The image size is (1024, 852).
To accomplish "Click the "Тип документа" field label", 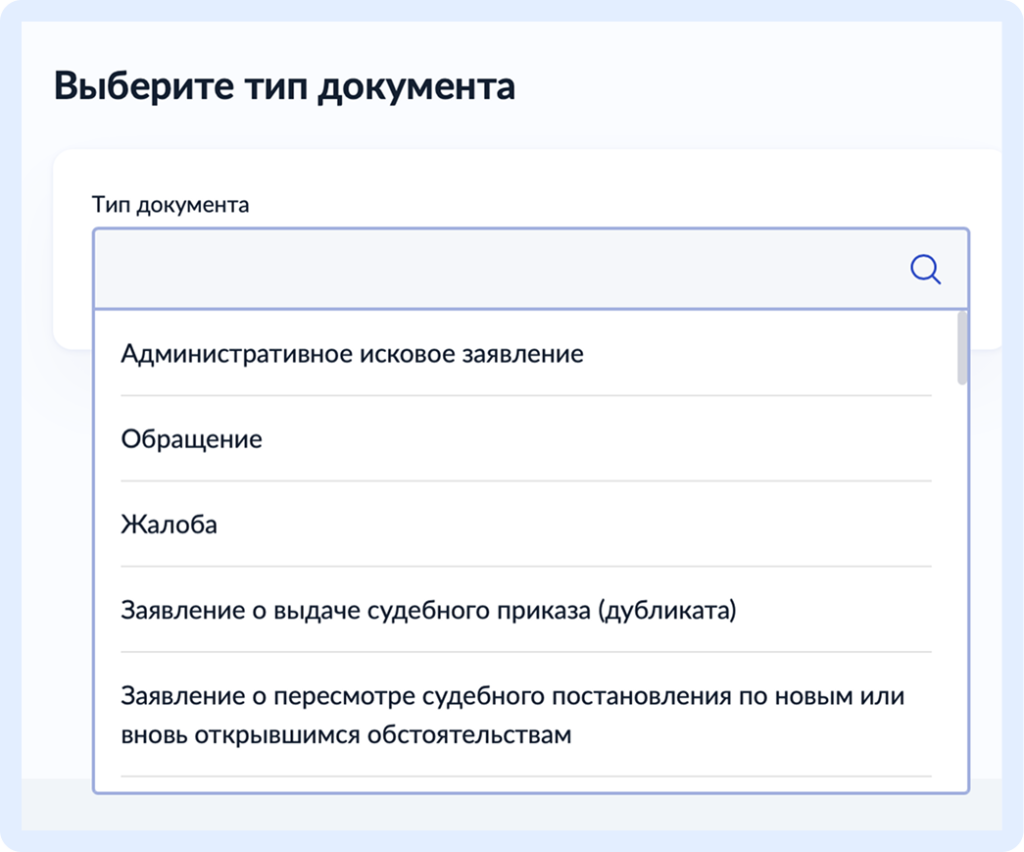I will tap(171, 205).
